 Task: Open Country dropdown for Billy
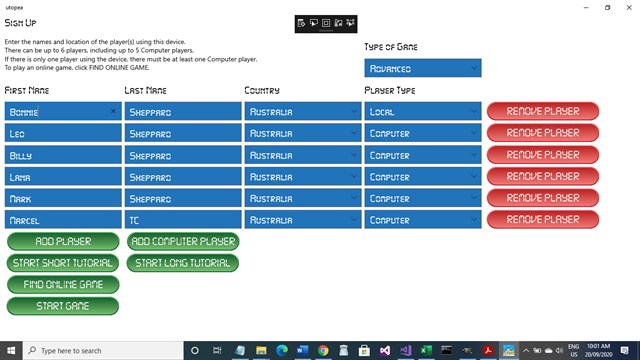click(x=303, y=155)
